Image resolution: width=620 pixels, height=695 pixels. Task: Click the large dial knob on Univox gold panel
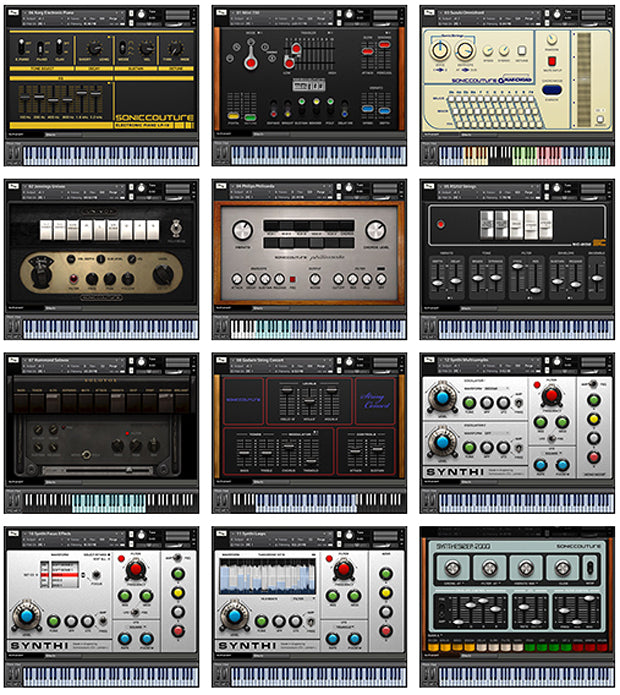pos(40,273)
